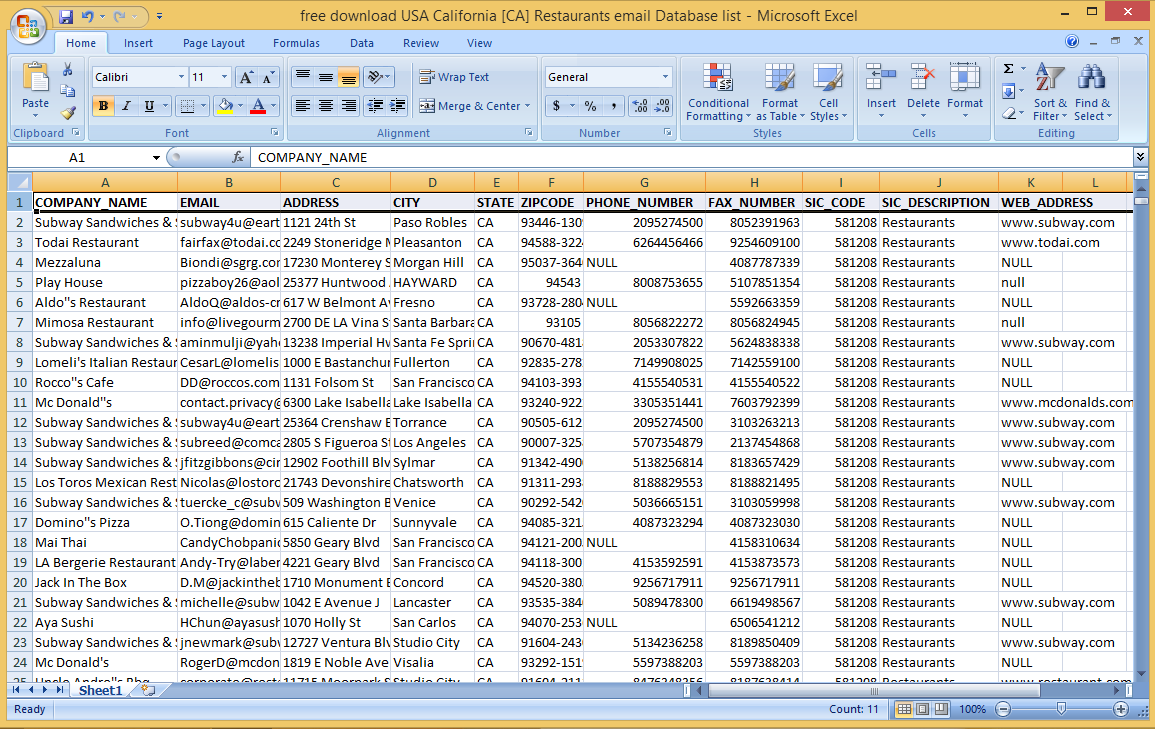Open Format as Table gallery
The image size is (1155, 729).
[779, 92]
